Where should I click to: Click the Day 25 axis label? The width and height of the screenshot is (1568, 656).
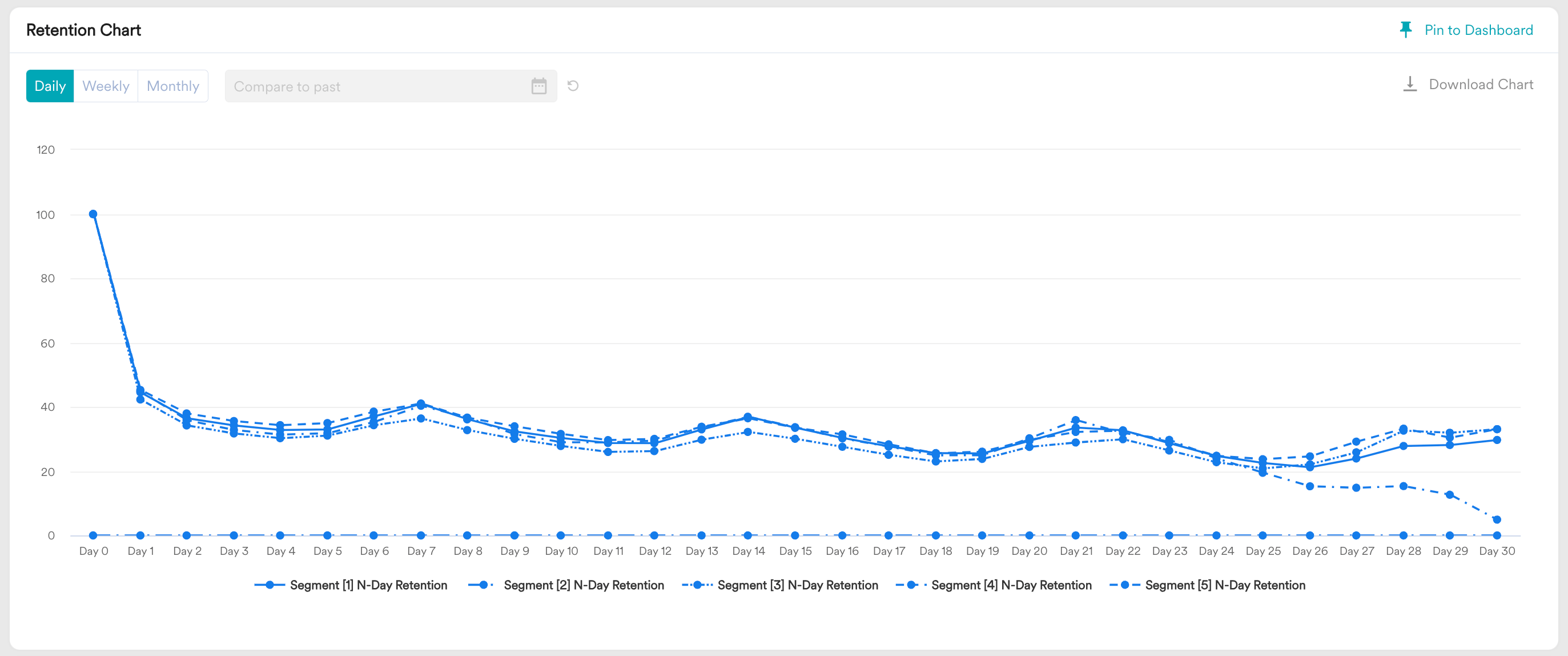pos(1263,551)
